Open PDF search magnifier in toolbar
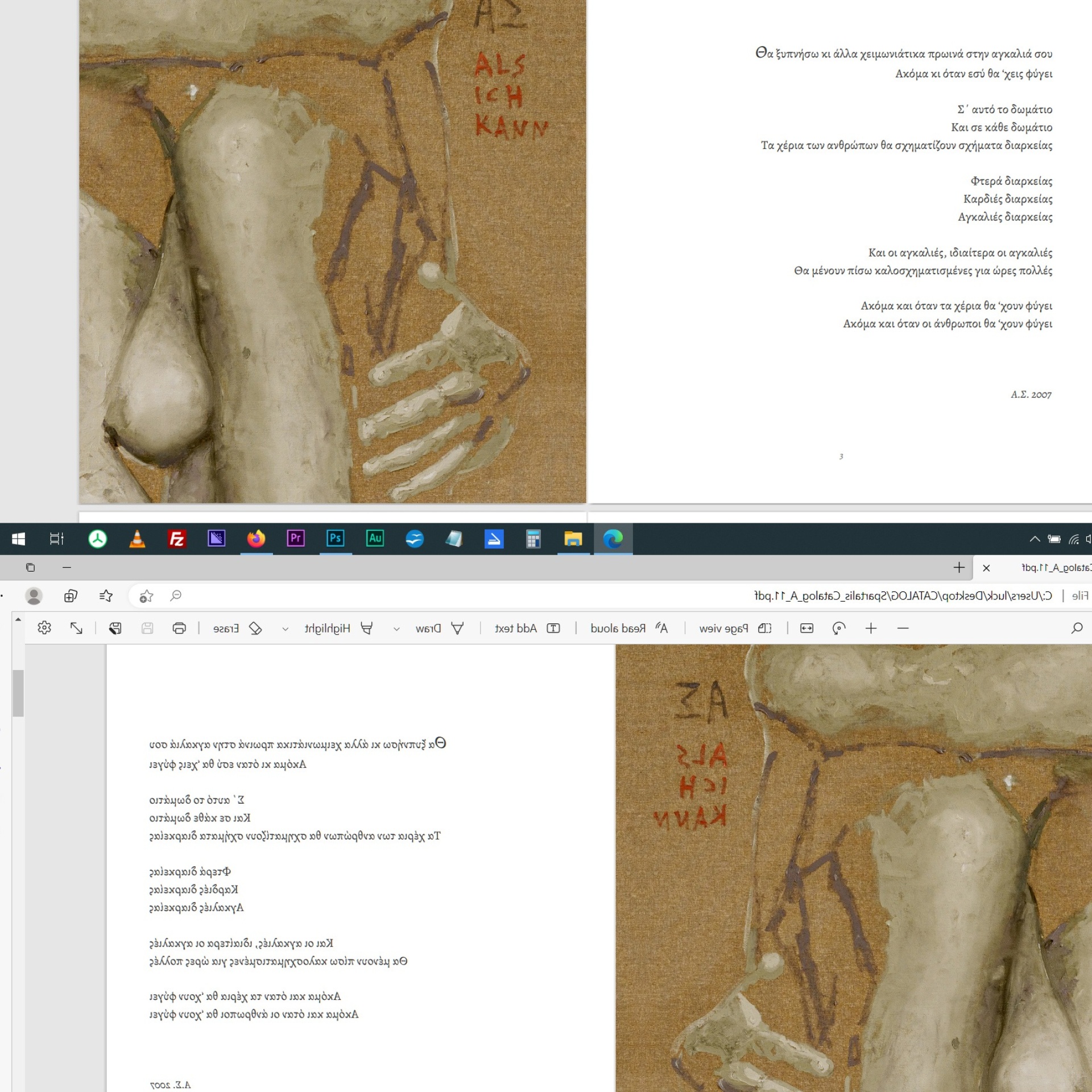Screen dimensions: 1092x1092 click(x=1076, y=628)
